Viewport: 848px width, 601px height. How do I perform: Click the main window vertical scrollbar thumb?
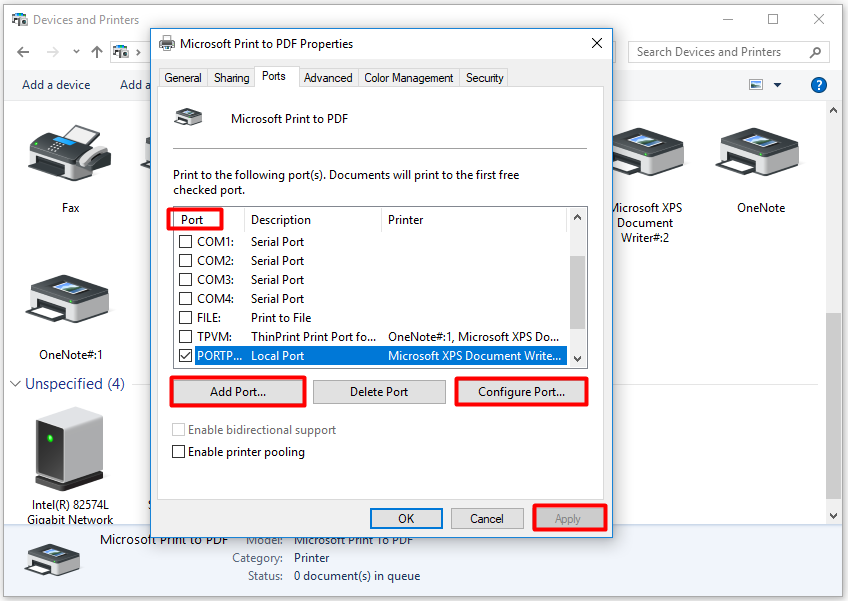[x=833, y=406]
